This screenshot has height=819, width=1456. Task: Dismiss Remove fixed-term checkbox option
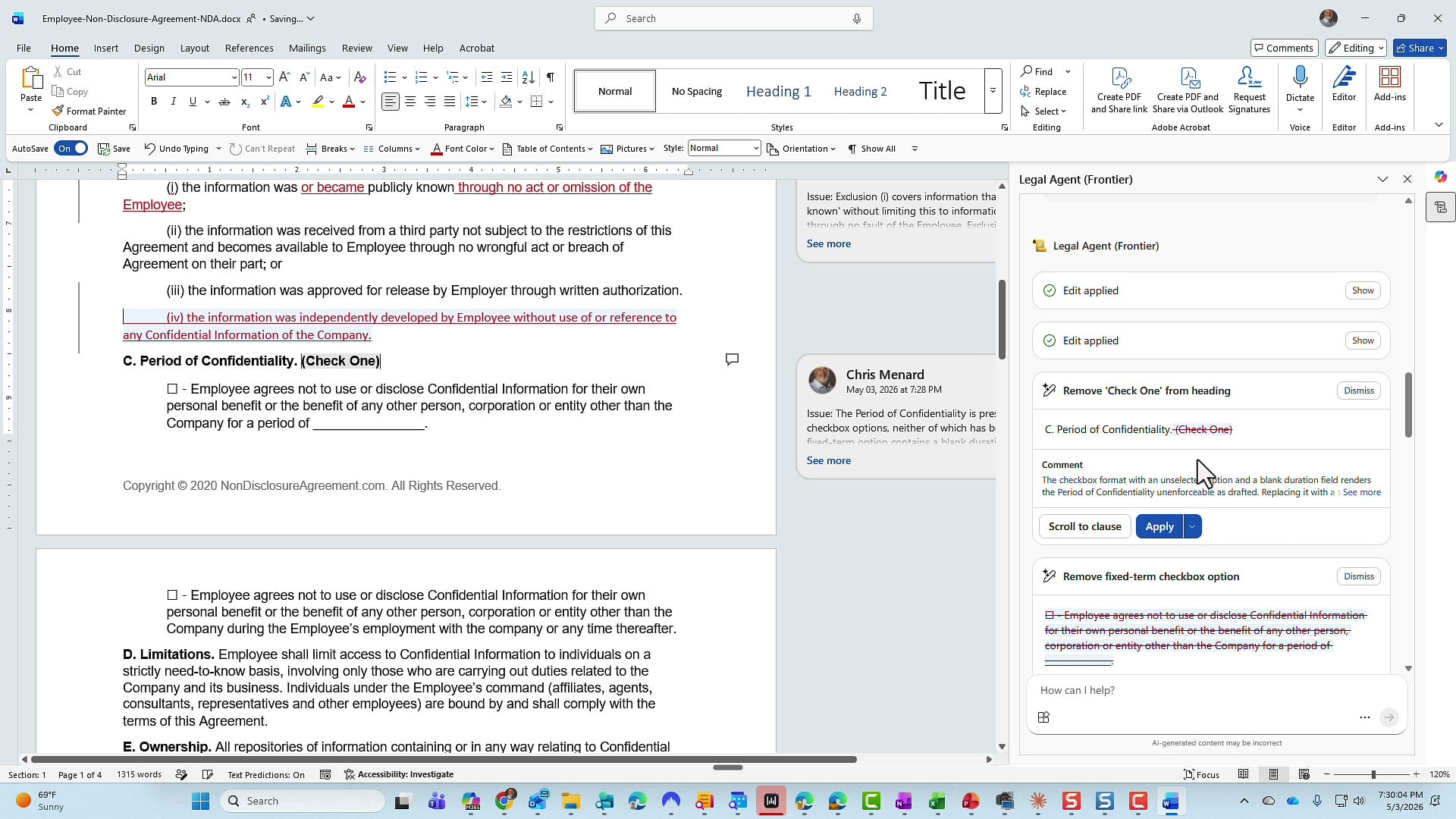point(1358,576)
